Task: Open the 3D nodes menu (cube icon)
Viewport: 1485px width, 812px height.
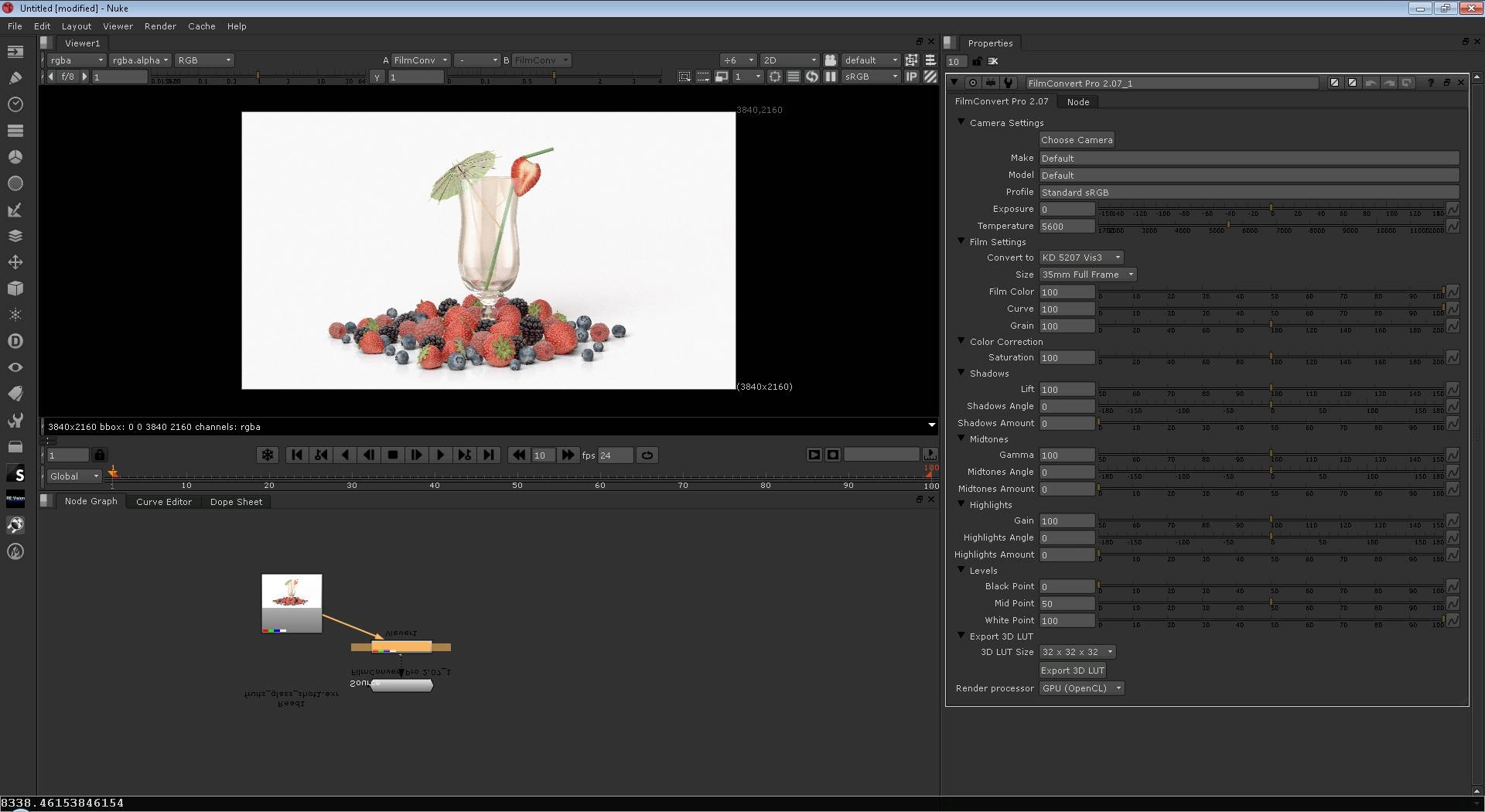Action: coord(15,288)
